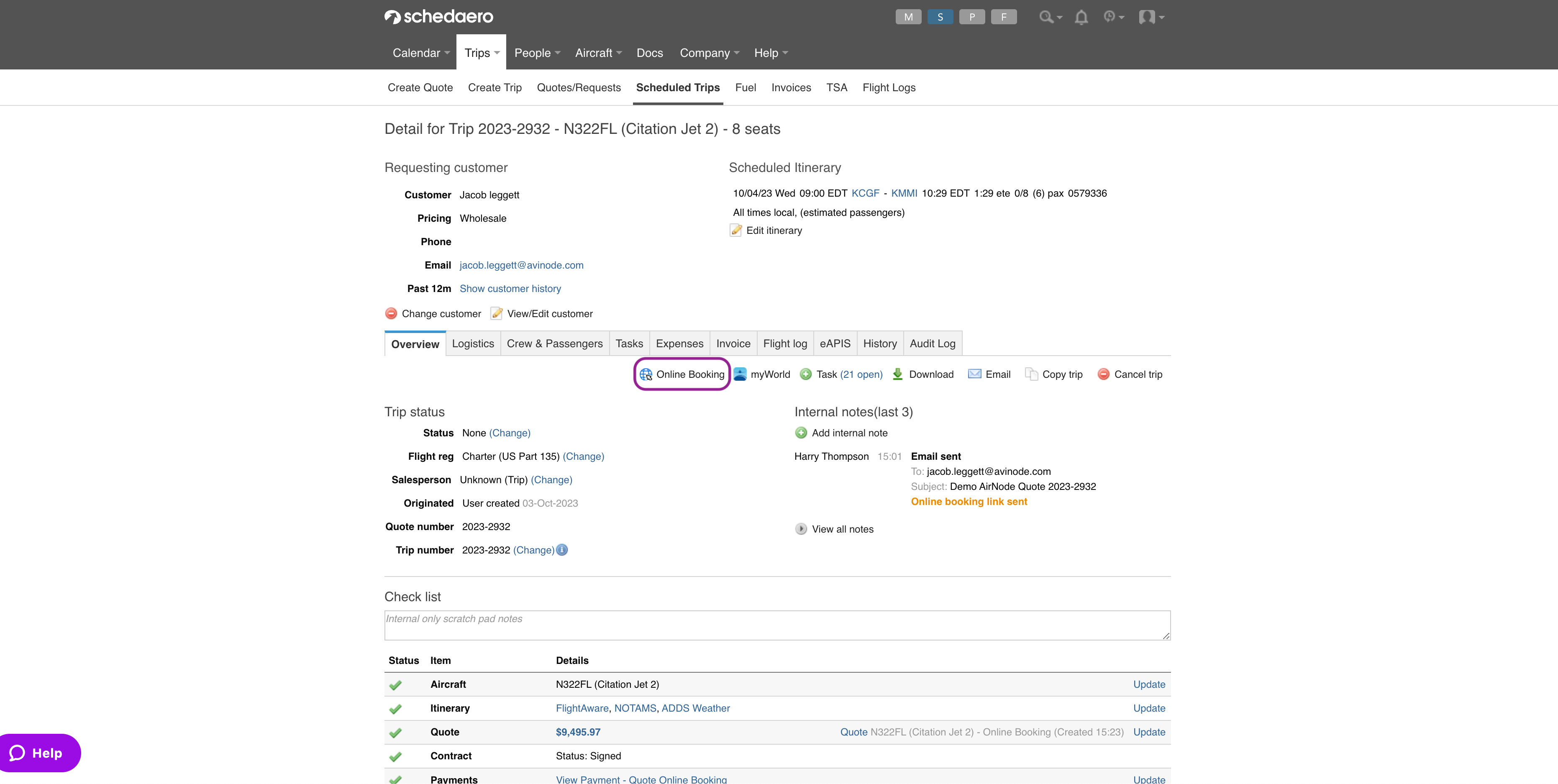The image size is (1558, 784).
Task: Open the notifications bell
Action: point(1081,17)
